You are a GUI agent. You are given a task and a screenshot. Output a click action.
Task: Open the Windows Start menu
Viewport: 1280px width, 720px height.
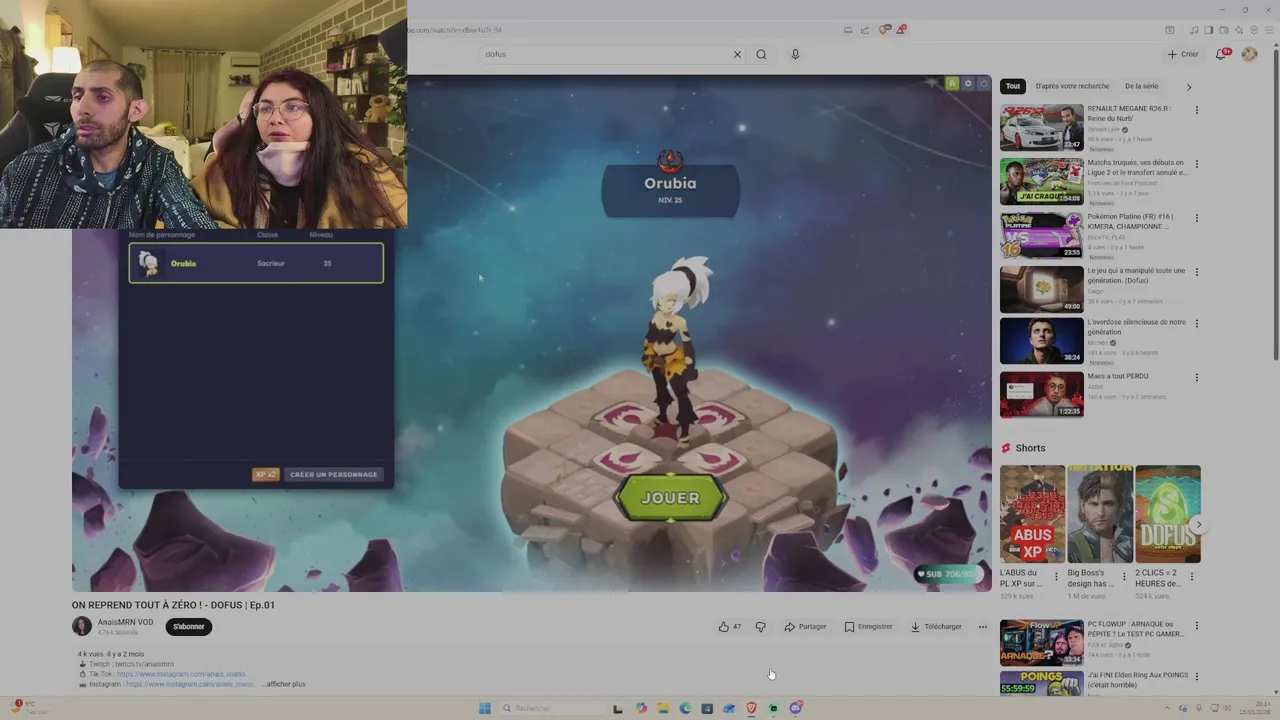485,708
